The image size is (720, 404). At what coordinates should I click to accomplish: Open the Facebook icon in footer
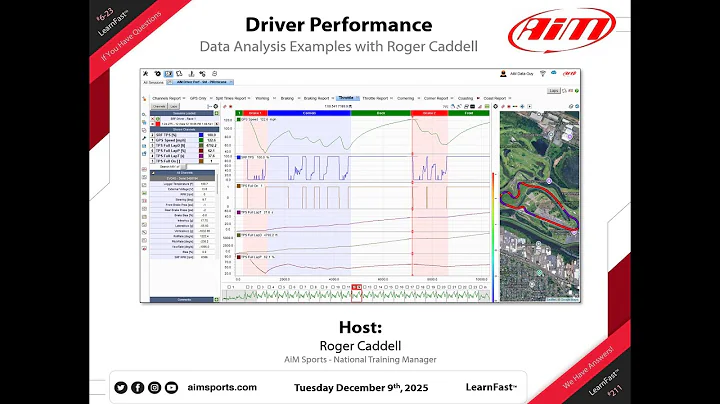click(x=138, y=387)
